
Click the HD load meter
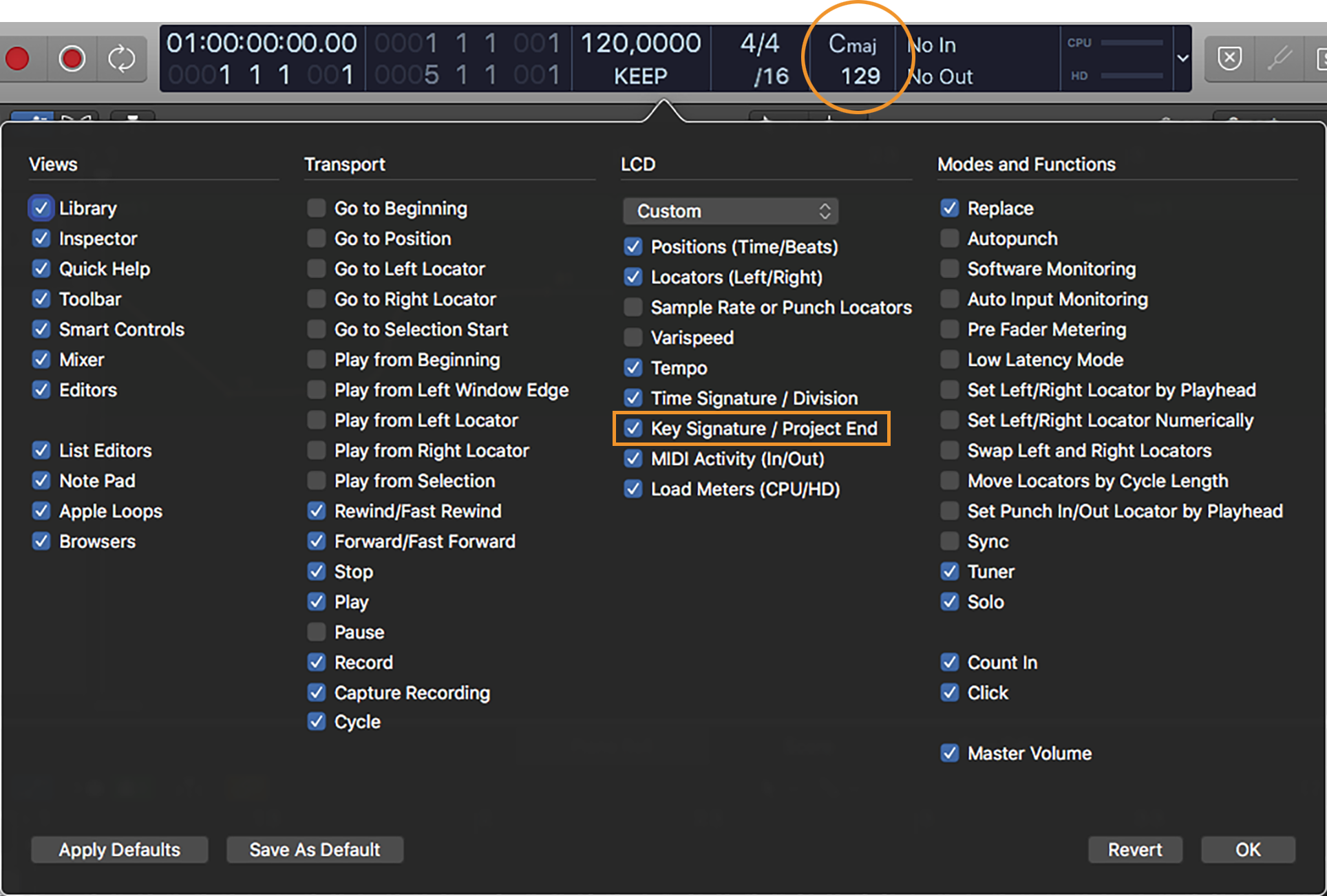click(1115, 76)
